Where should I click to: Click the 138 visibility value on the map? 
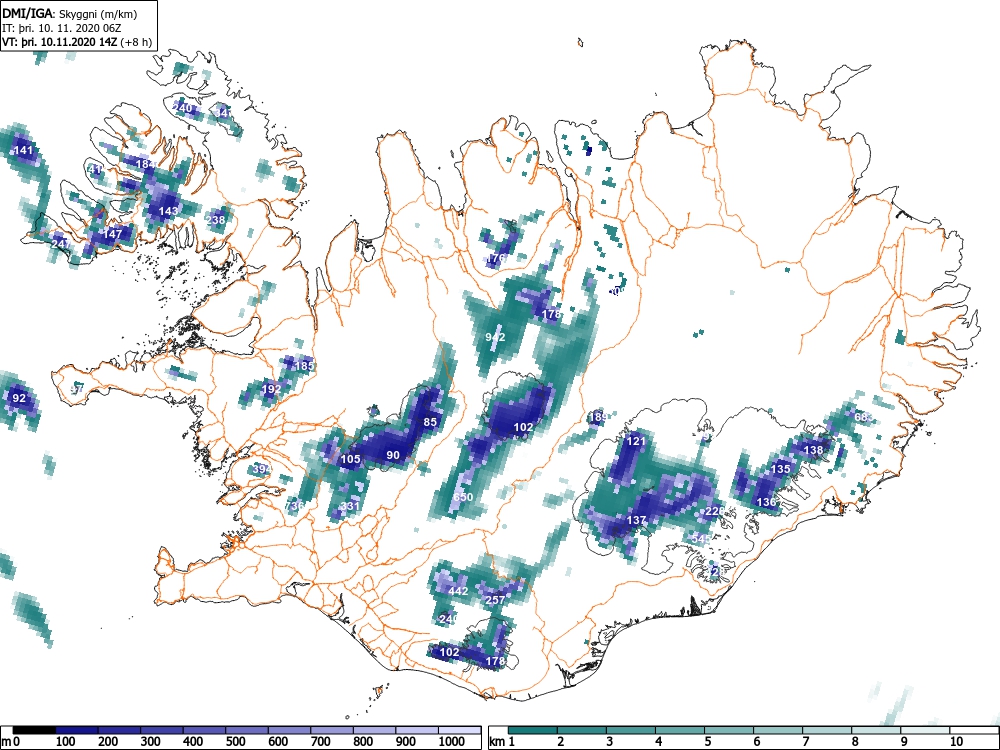tap(813, 450)
